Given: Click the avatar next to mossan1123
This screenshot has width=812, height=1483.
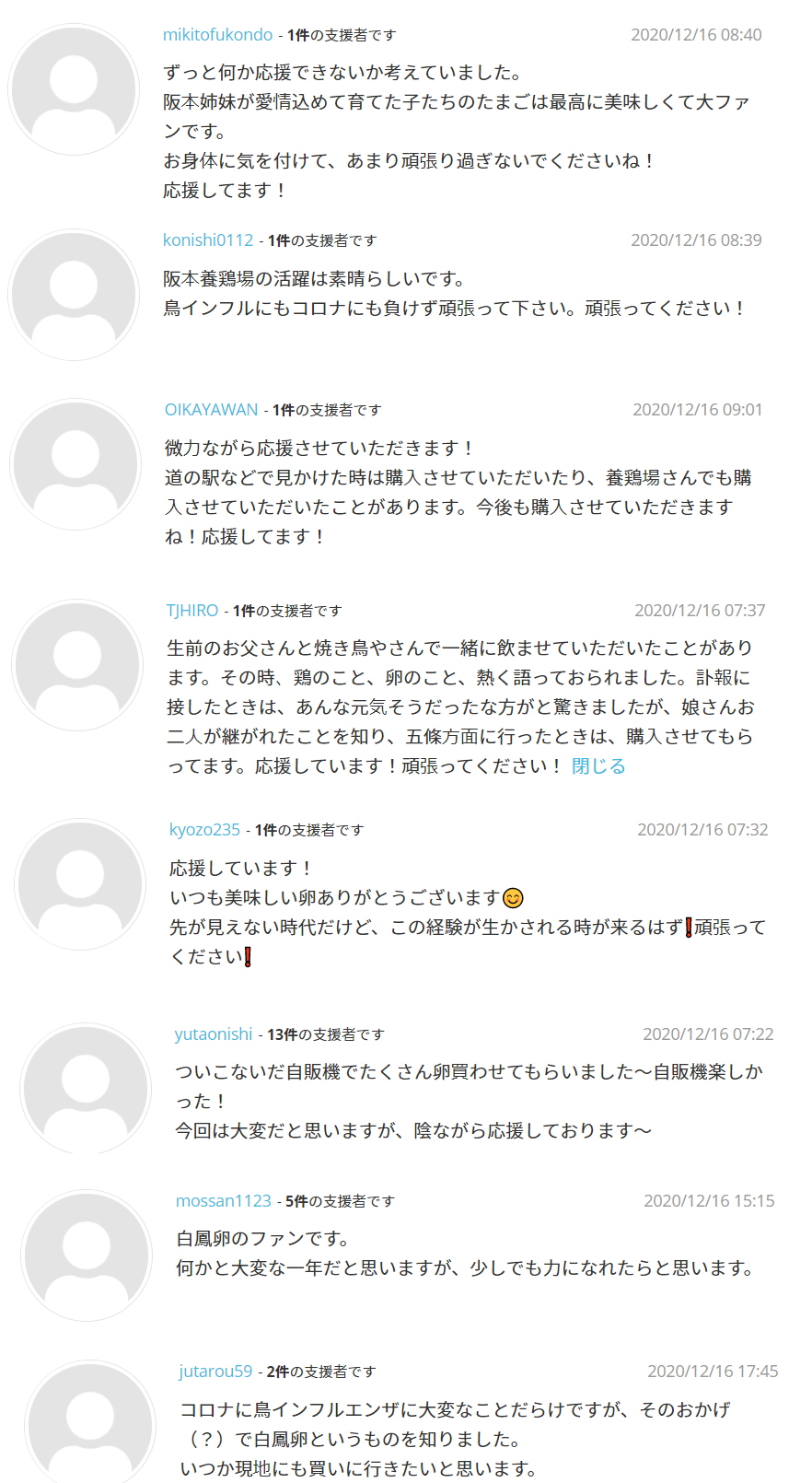Looking at the screenshot, I should click(x=87, y=1255).
